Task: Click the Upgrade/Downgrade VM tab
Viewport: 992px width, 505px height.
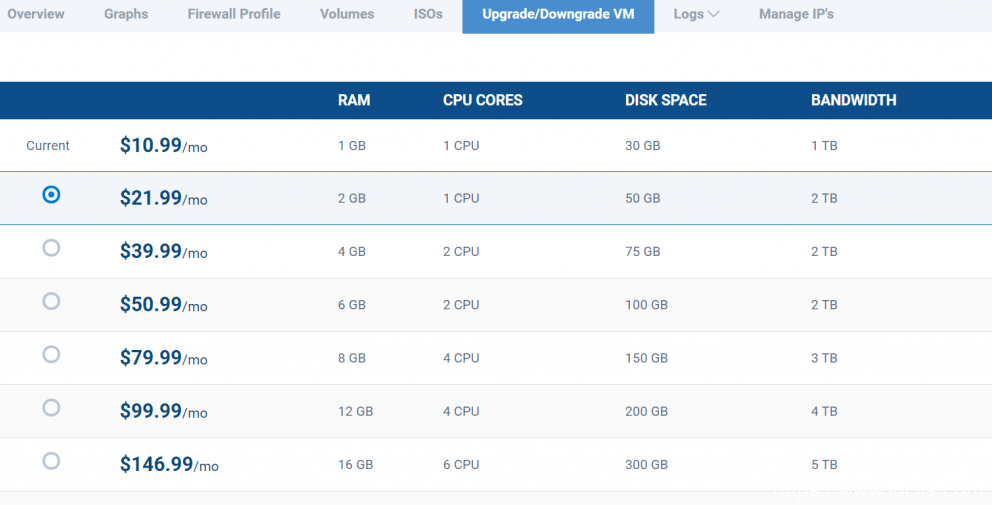Action: [558, 15]
